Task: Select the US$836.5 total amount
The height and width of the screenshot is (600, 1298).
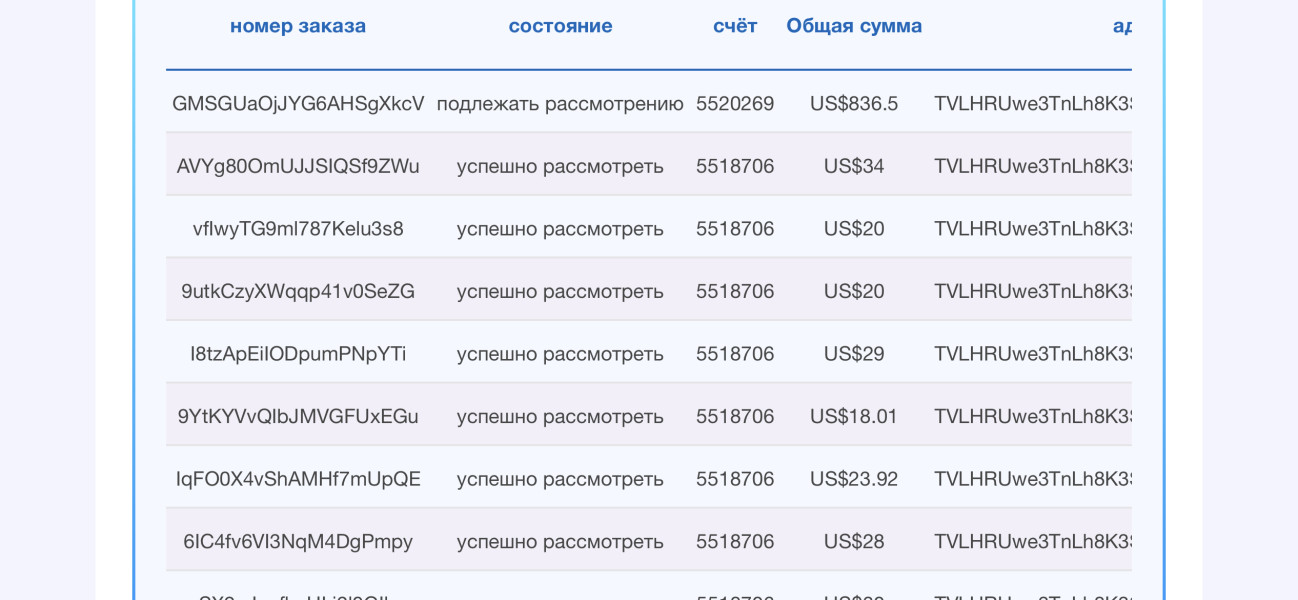Action: point(854,104)
